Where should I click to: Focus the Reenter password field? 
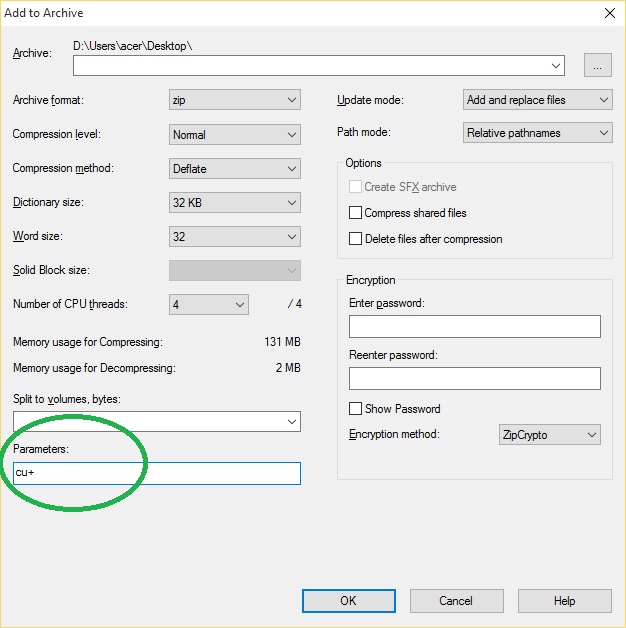point(474,378)
